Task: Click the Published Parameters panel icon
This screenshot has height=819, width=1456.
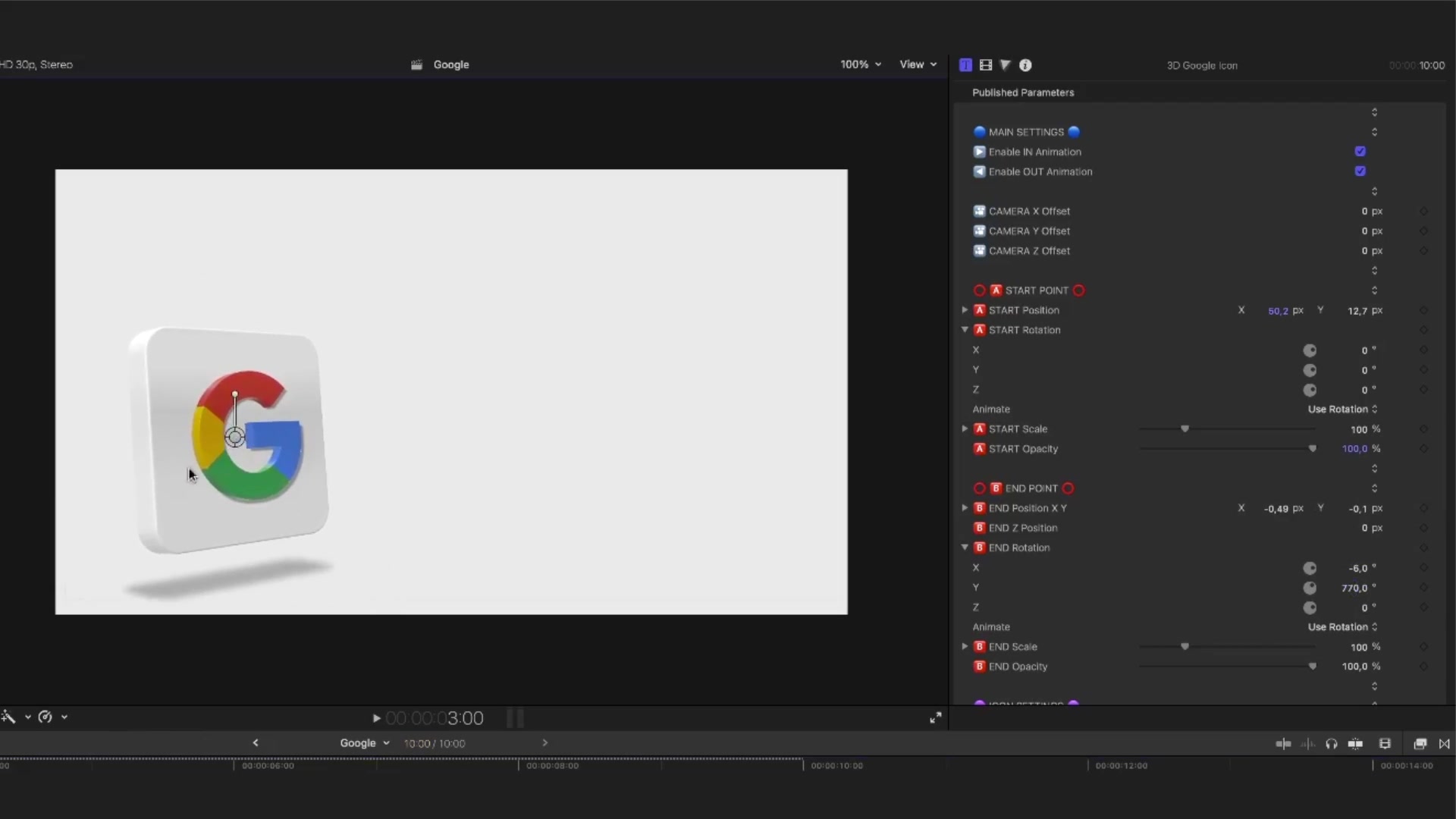Action: (x=965, y=64)
